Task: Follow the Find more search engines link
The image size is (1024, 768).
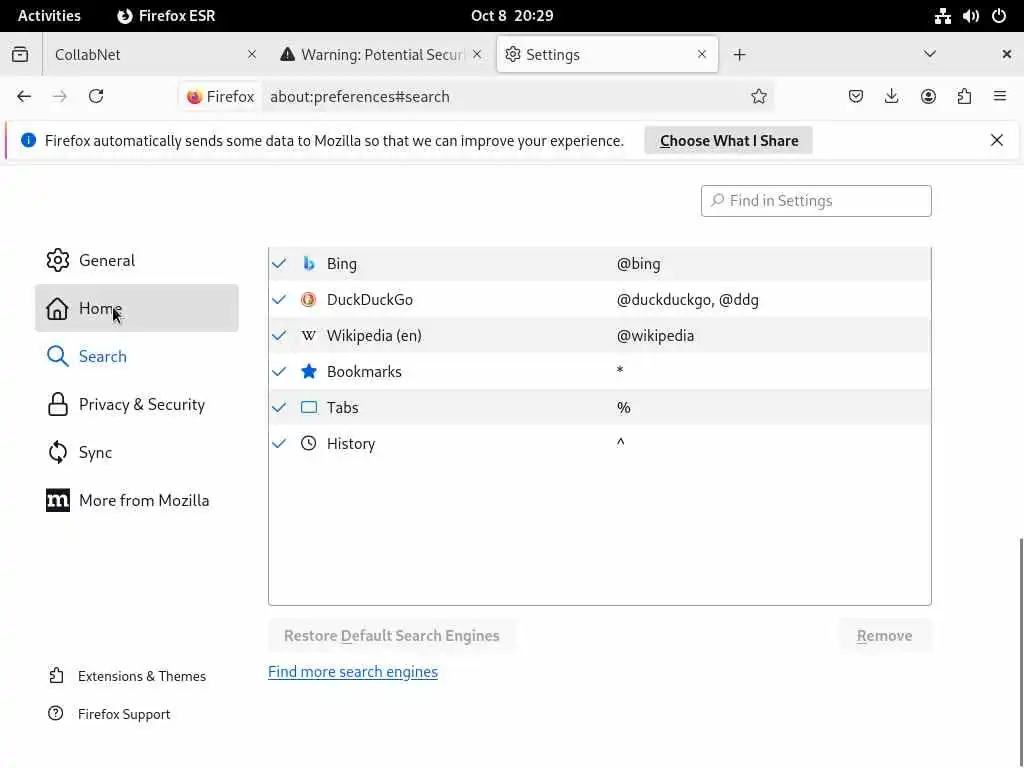Action: (x=353, y=672)
